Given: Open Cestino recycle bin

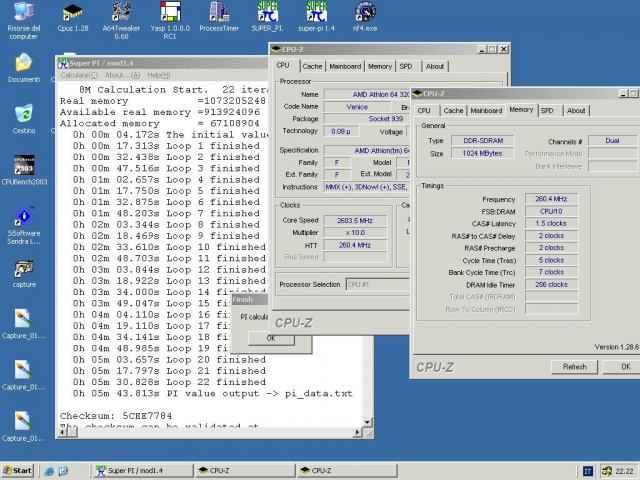Looking at the screenshot, I should pos(24,119).
